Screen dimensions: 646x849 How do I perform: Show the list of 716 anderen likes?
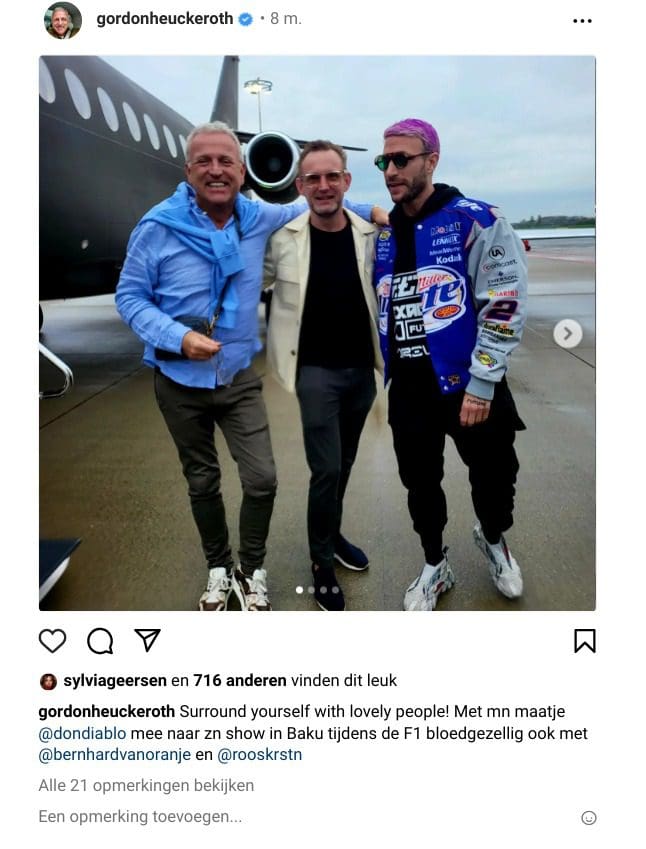[x=240, y=681]
